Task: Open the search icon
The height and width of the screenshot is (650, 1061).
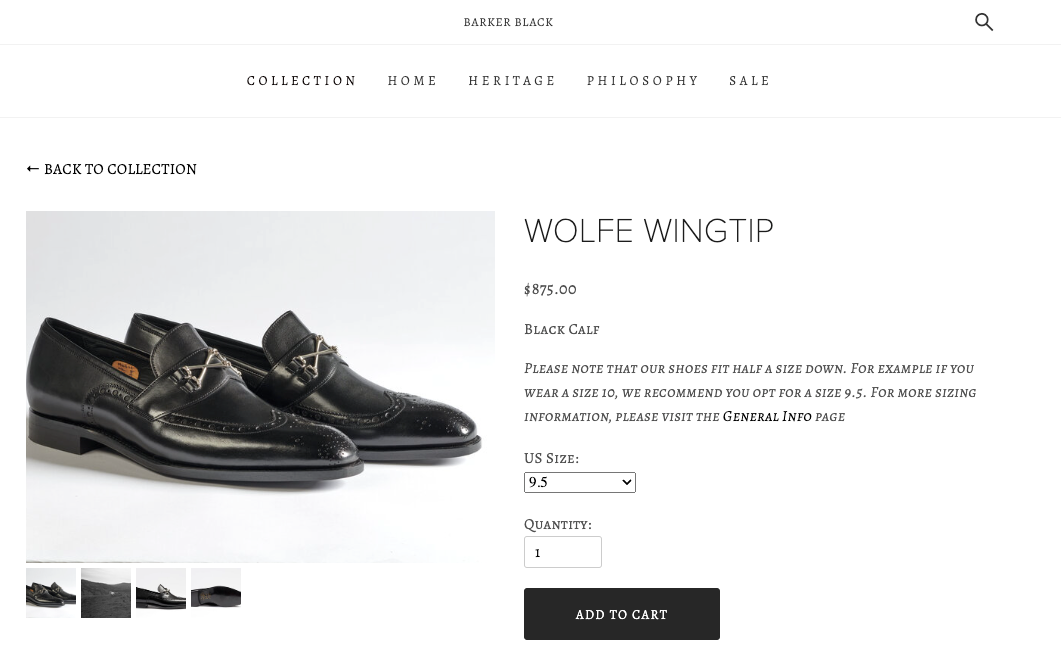Action: pyautogui.click(x=984, y=21)
